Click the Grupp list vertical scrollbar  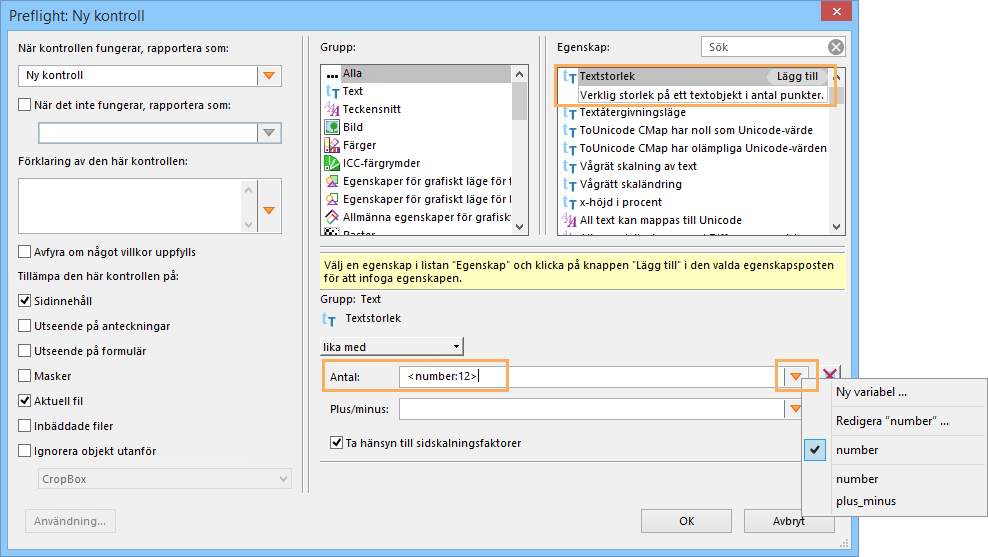click(x=519, y=150)
